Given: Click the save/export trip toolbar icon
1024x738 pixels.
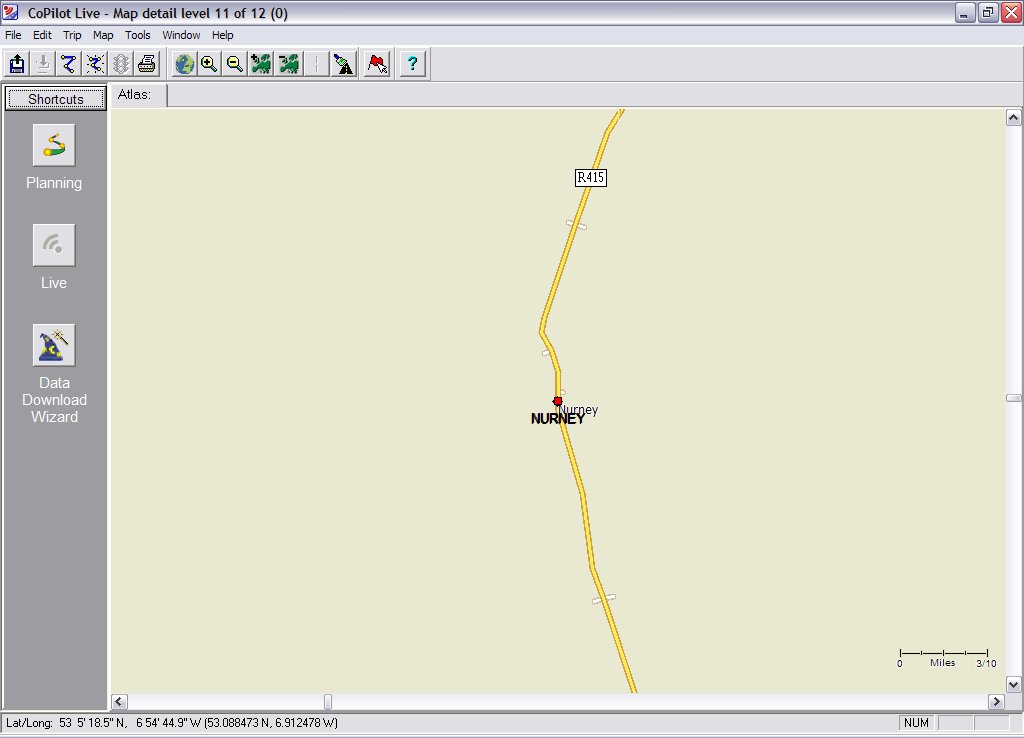Looking at the screenshot, I should pos(17,64).
